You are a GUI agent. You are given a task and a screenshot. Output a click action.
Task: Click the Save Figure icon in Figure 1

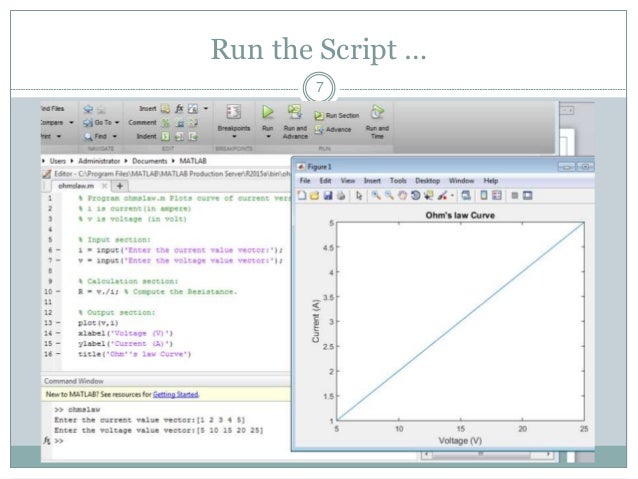328,196
